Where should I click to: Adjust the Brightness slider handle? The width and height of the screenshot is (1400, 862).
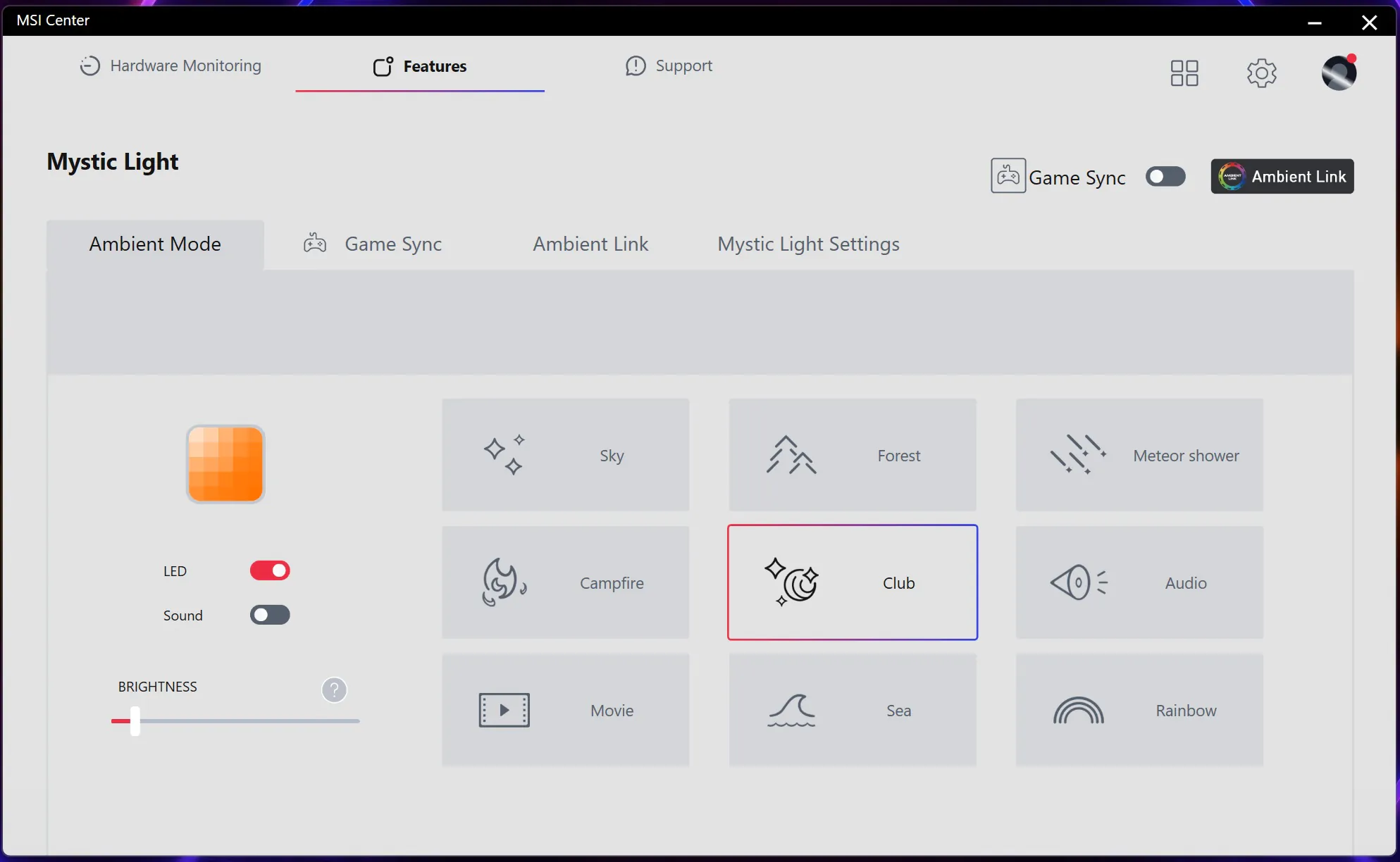(x=135, y=721)
